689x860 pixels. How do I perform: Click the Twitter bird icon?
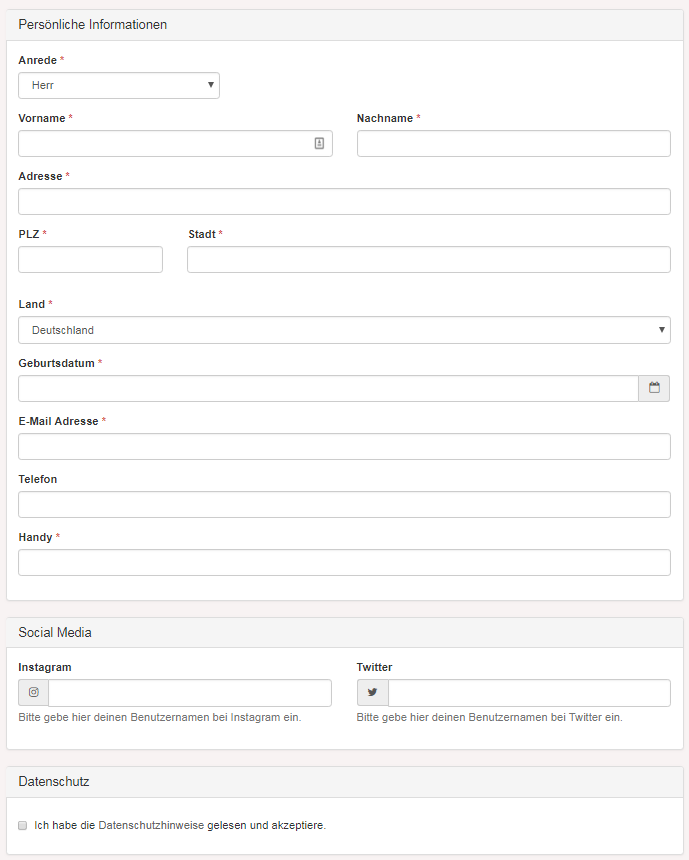tap(372, 693)
